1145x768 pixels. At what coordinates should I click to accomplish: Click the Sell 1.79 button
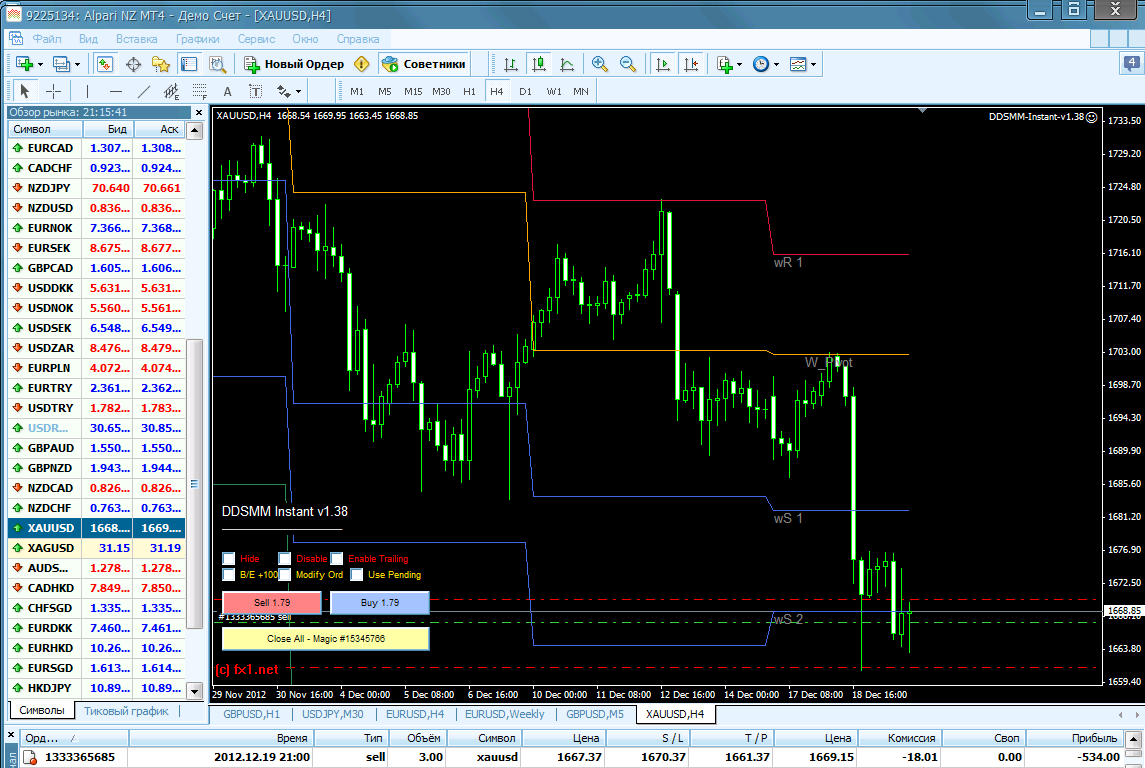click(x=272, y=603)
